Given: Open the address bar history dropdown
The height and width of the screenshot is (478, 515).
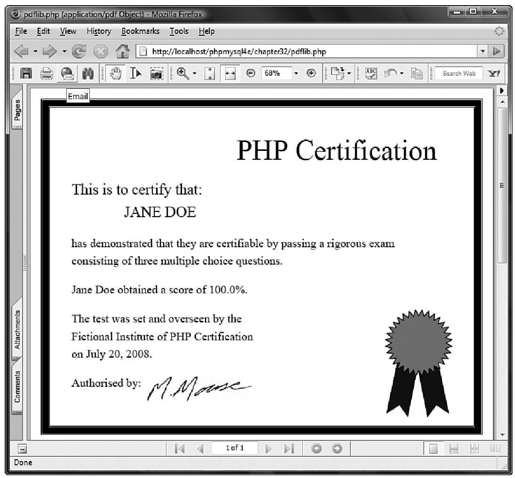Looking at the screenshot, I should pos(482,51).
